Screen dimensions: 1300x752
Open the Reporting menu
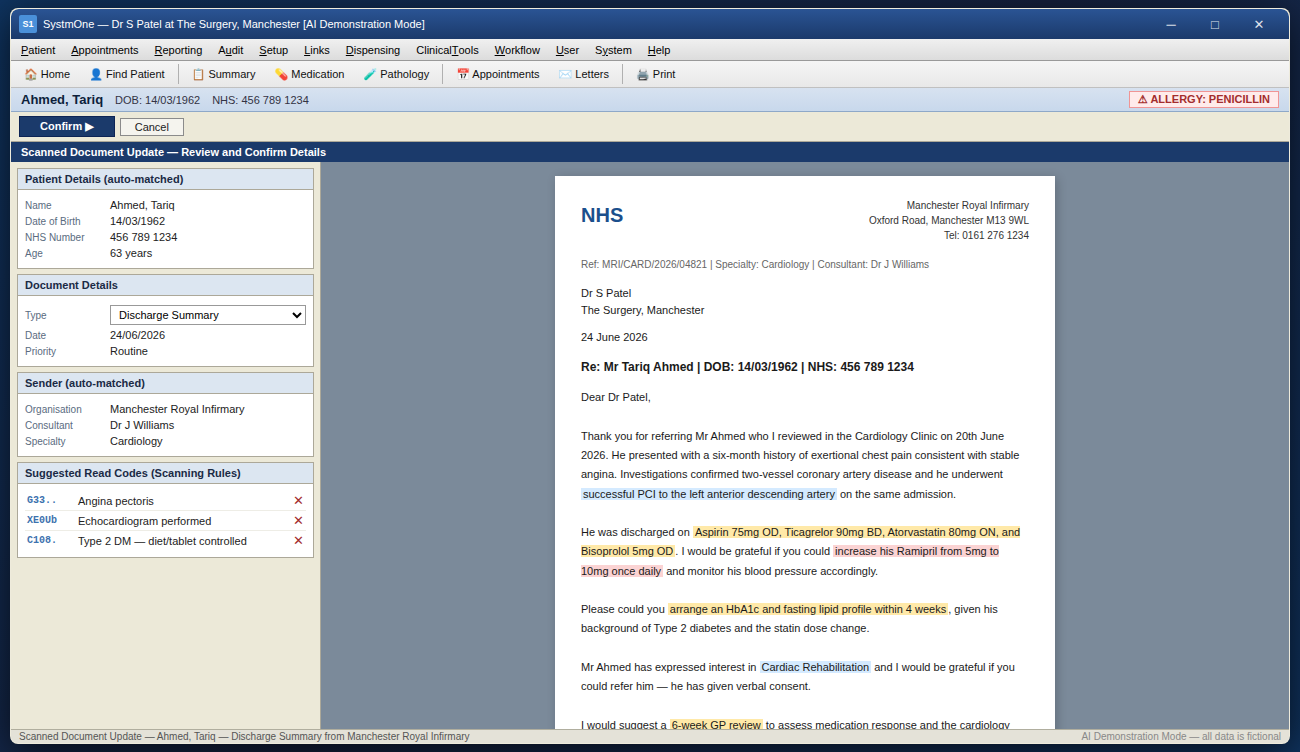tap(178, 50)
